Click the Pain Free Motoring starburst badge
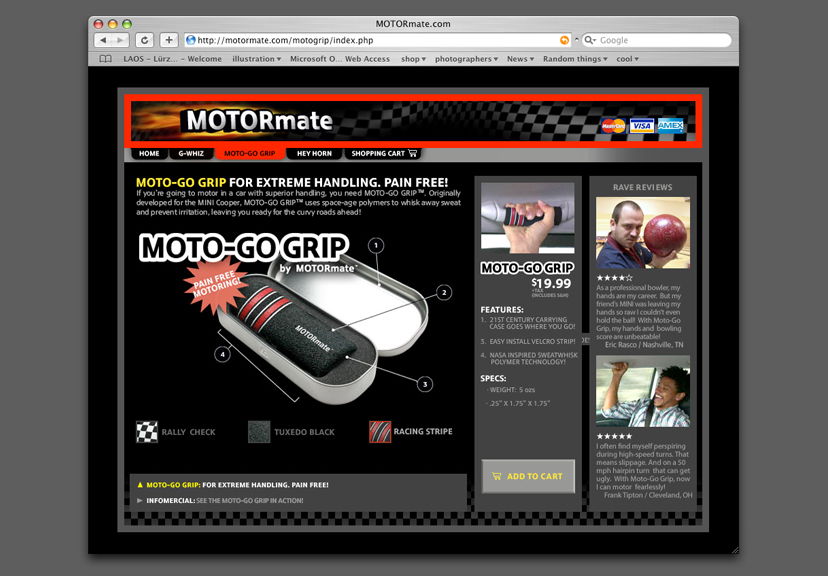 [216, 286]
